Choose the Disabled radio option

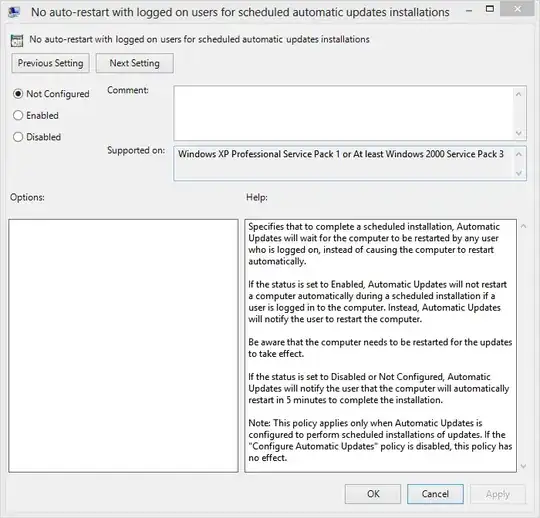(x=18, y=137)
